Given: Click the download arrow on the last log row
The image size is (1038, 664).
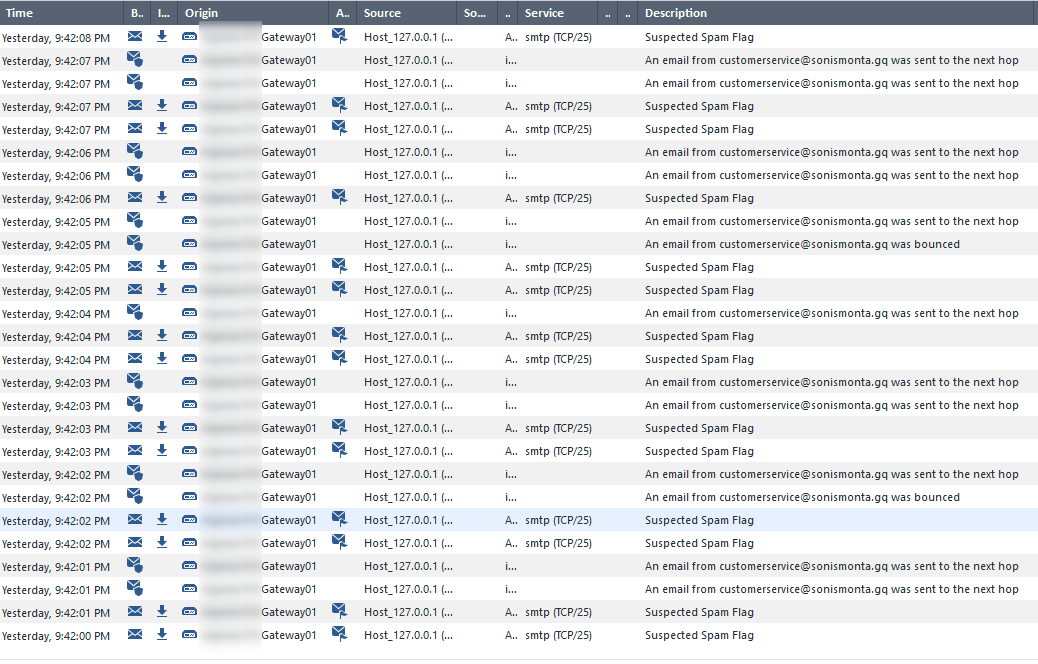Looking at the screenshot, I should coord(161,635).
